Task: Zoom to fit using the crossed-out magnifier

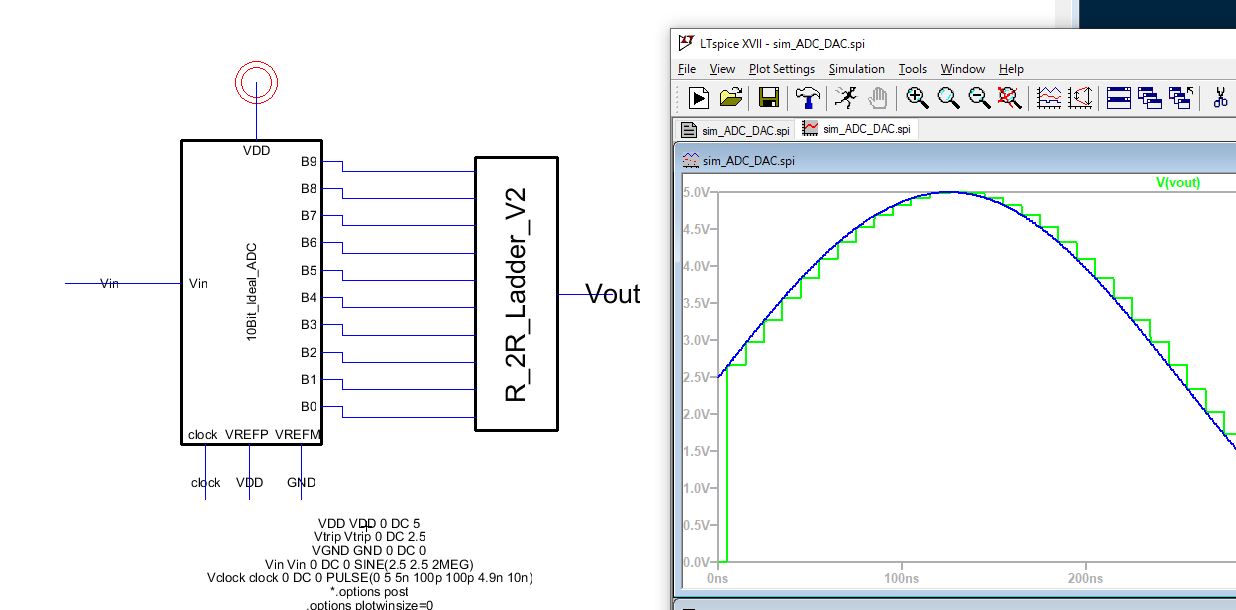Action: click(1010, 97)
